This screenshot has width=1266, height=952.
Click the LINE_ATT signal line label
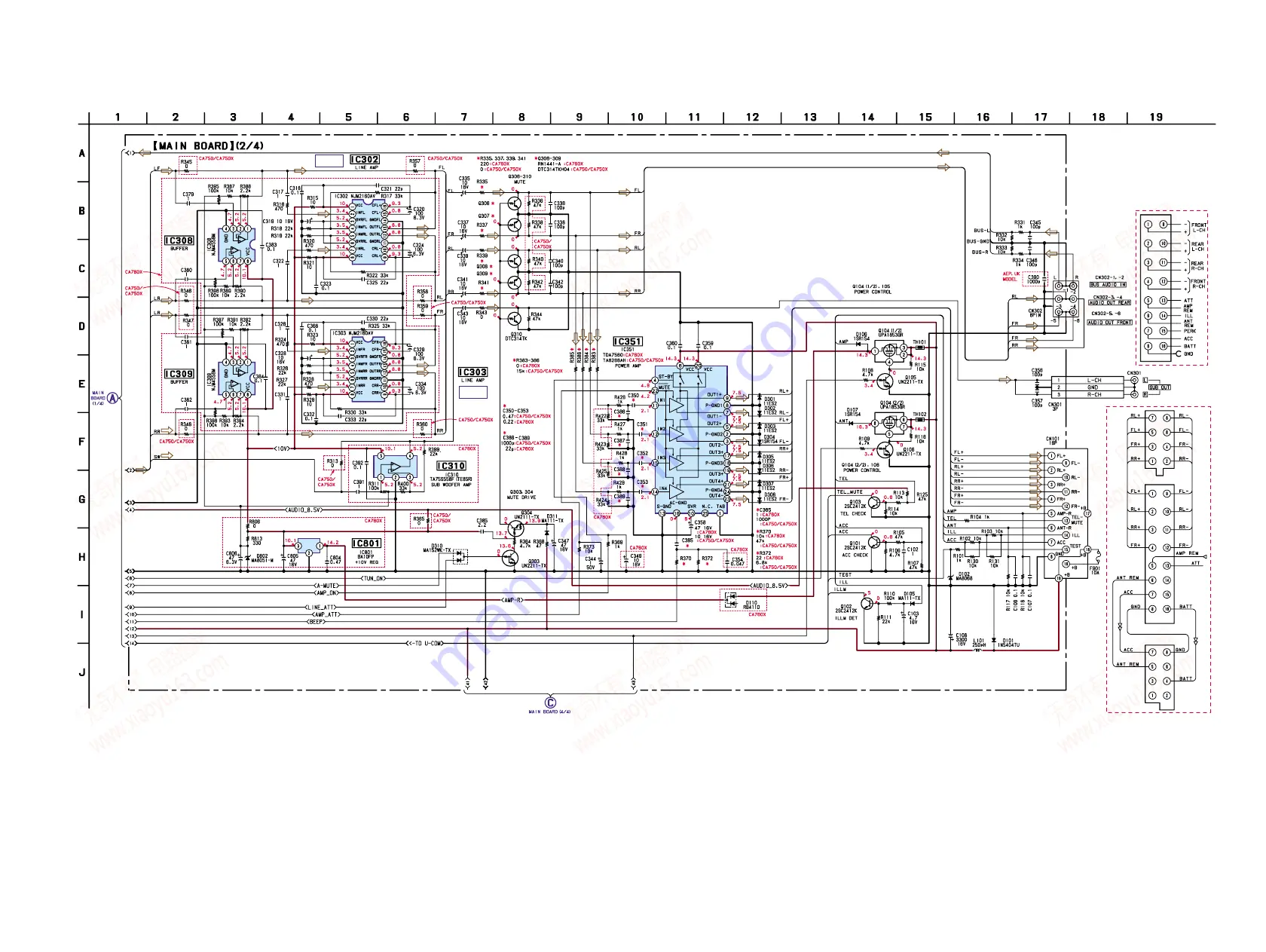point(320,607)
